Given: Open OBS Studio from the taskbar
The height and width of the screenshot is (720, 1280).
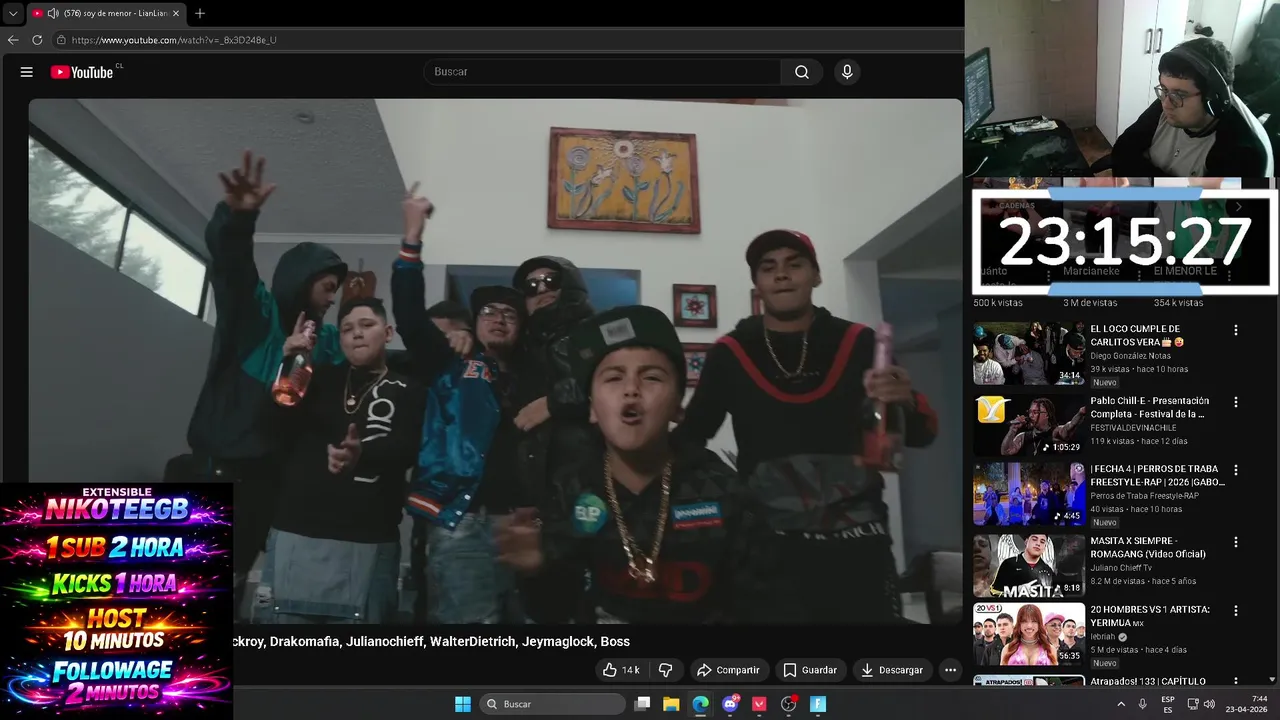Looking at the screenshot, I should [789, 704].
